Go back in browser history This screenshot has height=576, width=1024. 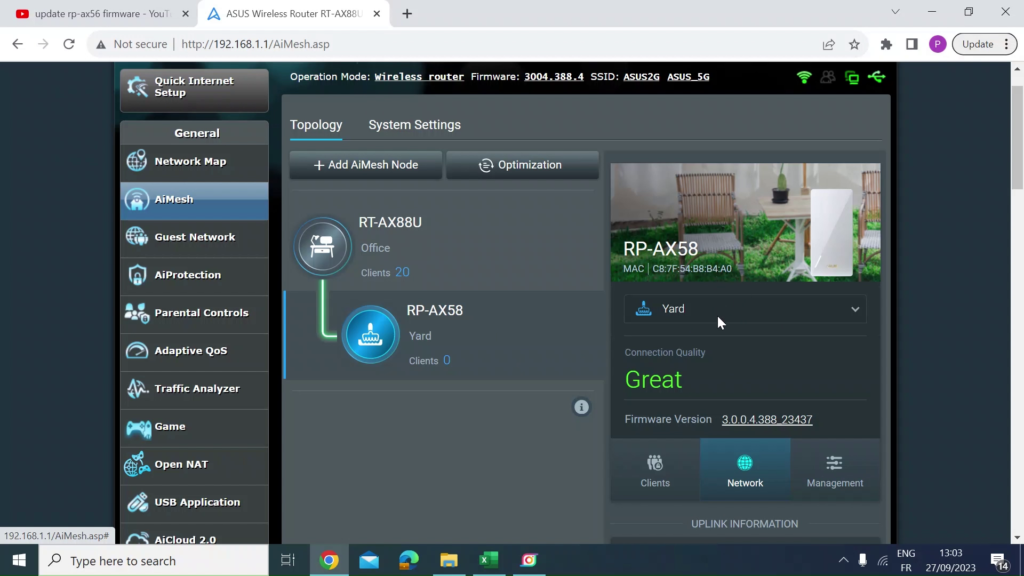[18, 44]
